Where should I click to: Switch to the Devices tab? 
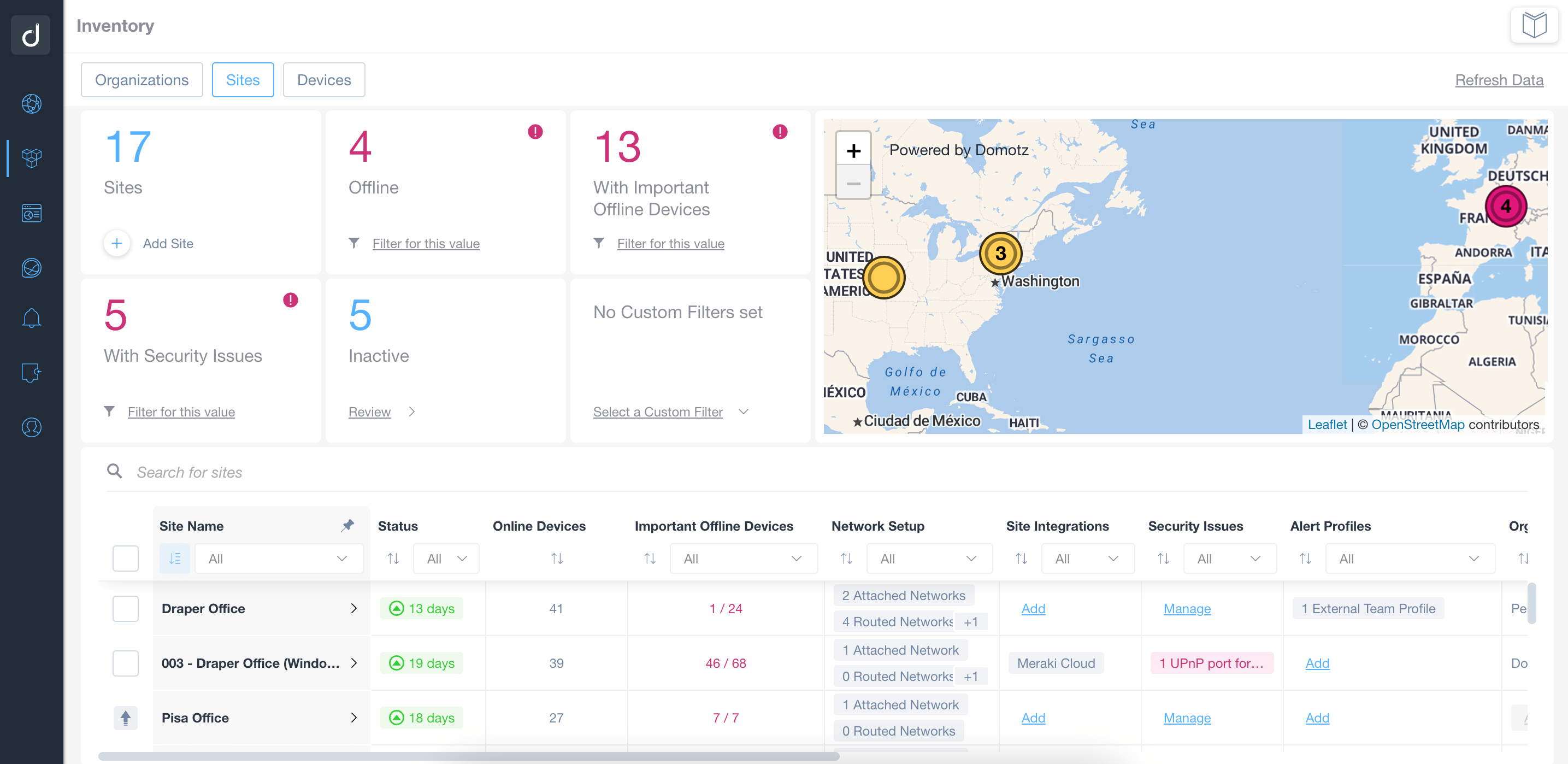[x=324, y=80]
